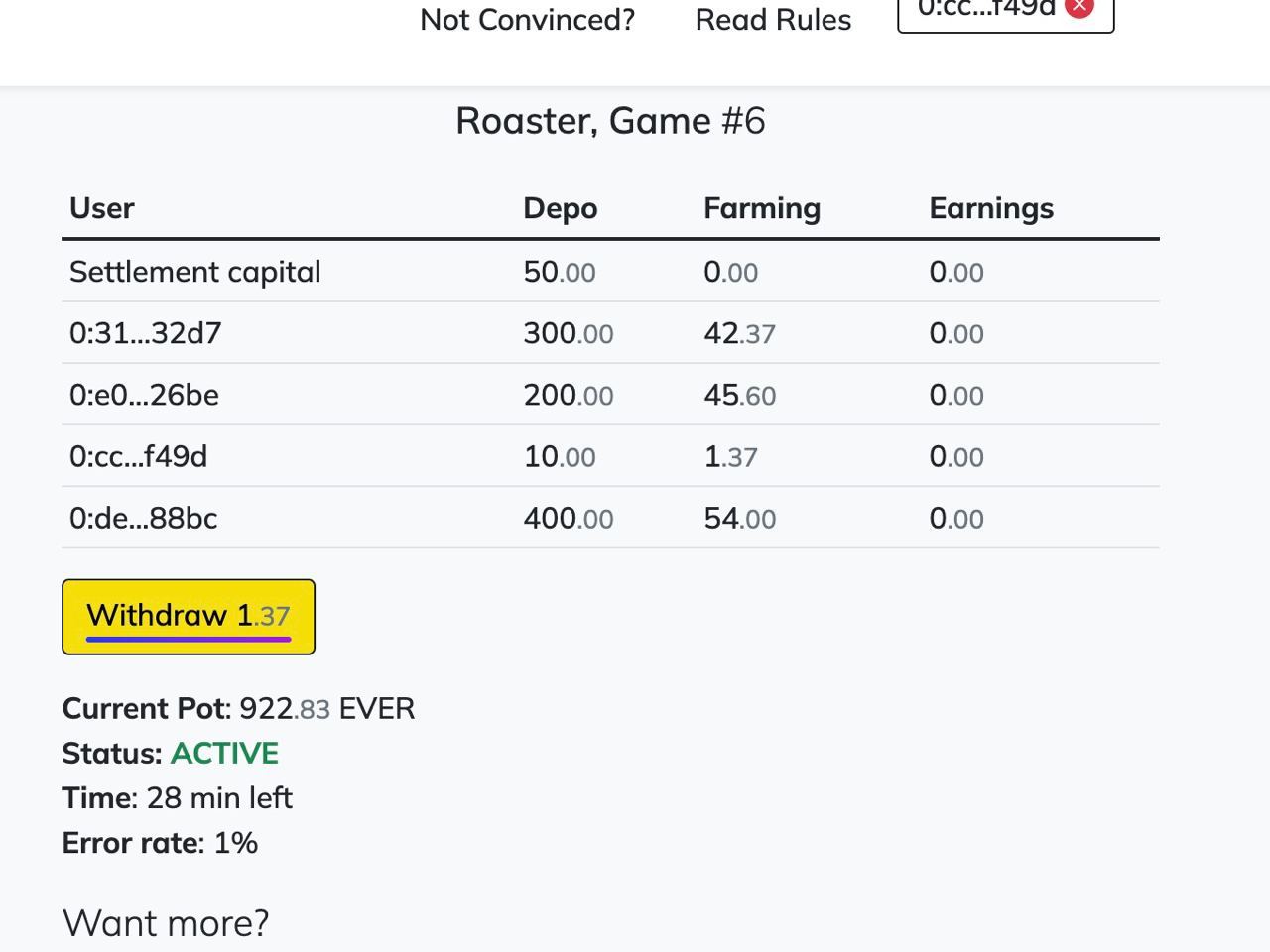Viewport: 1270px width, 952px height.
Task: Select user 0:cc...f49d in the table
Action: pos(138,456)
